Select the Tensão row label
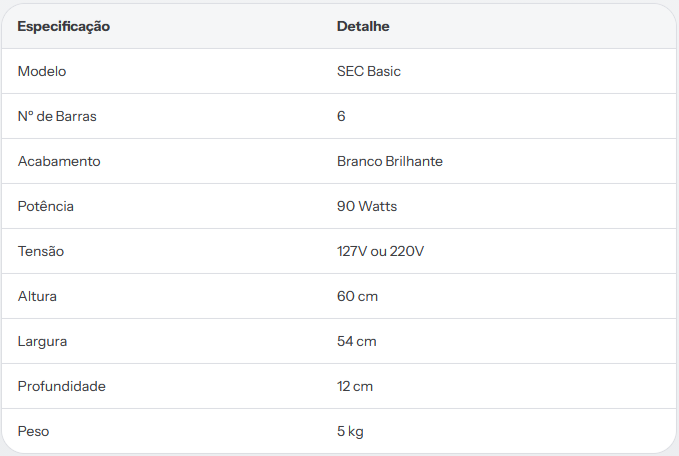 [41, 251]
